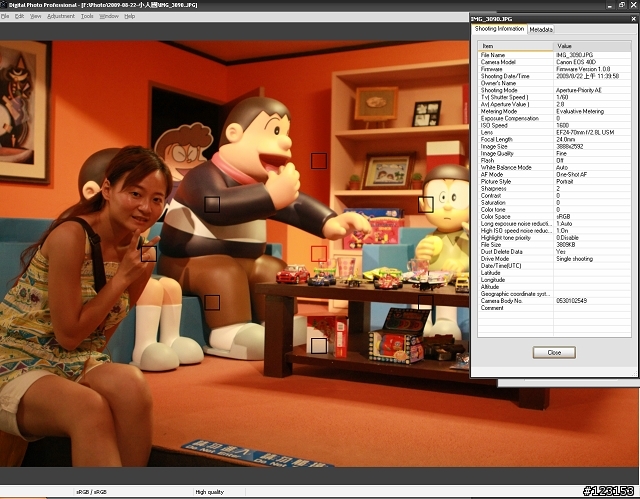
Task: Select the Shooting Mode row
Action: click(554, 90)
